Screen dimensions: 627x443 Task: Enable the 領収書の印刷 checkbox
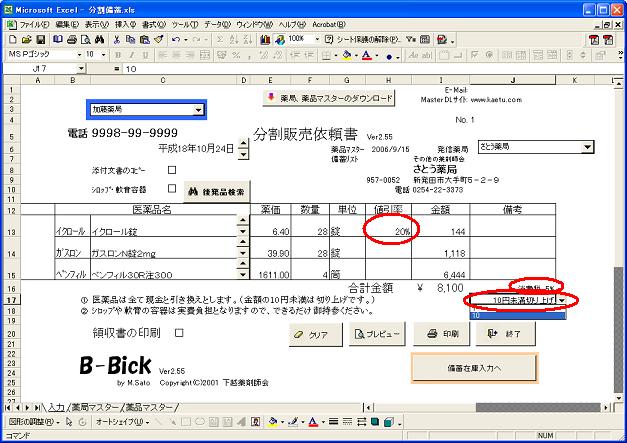tap(180, 333)
